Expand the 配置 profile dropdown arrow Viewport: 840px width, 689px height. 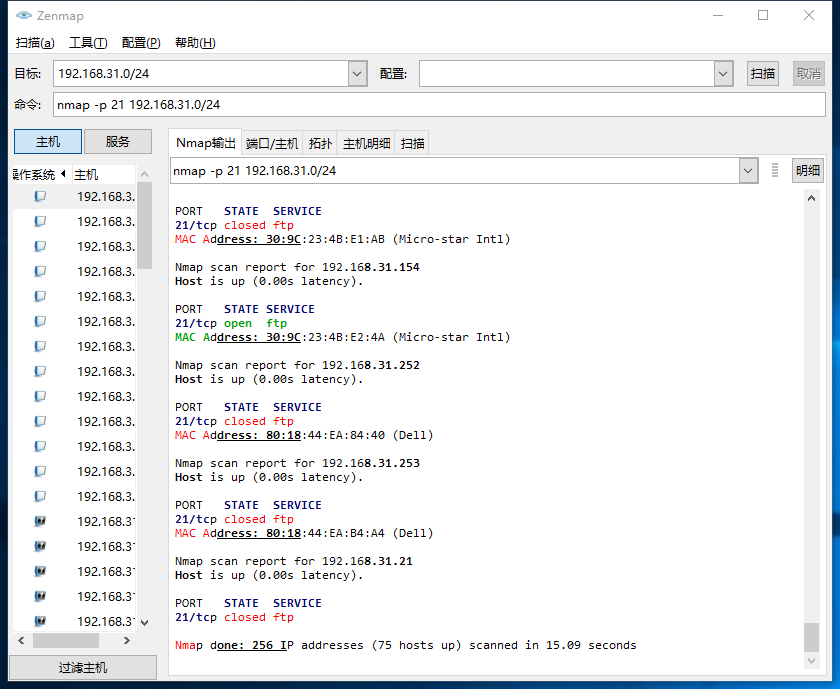point(723,73)
